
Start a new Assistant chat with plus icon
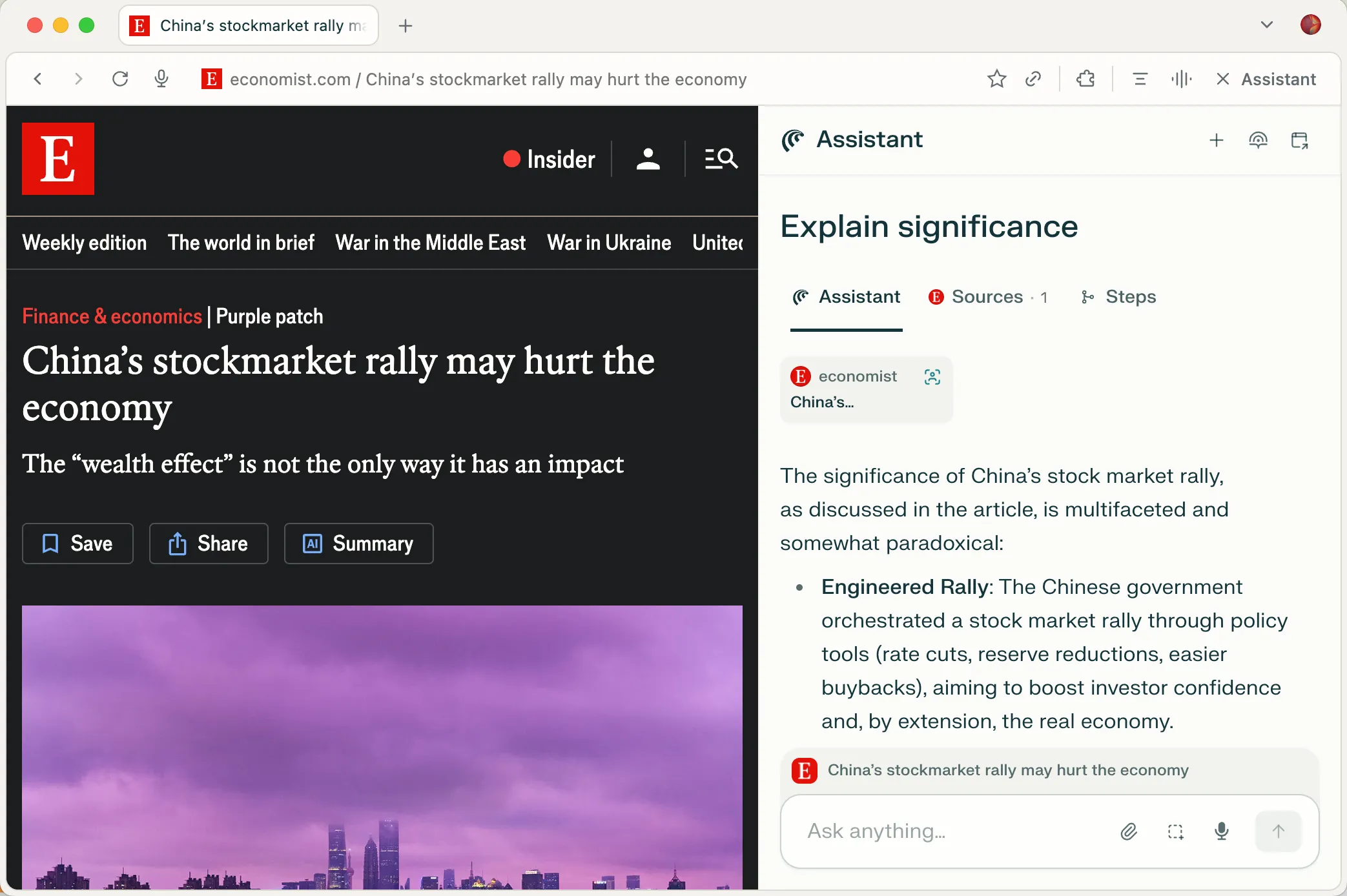tap(1216, 140)
